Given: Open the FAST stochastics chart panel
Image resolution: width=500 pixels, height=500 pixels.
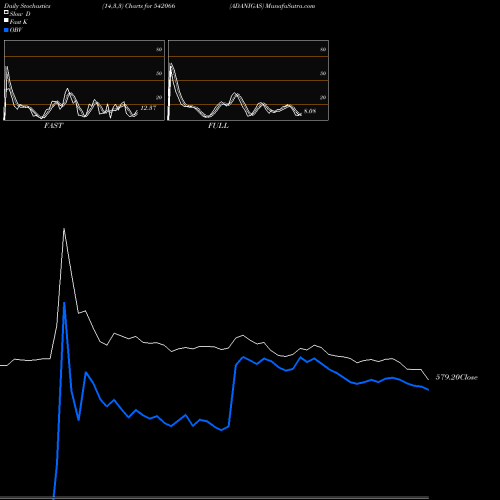Looking at the screenshot, I should tap(84, 80).
